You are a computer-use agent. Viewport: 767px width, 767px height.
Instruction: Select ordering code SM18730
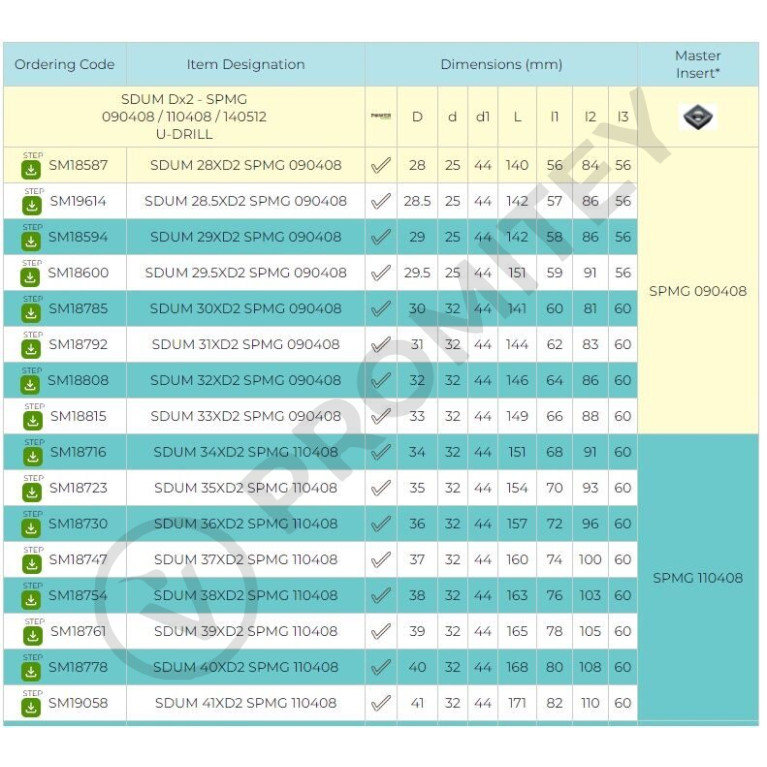pos(78,524)
